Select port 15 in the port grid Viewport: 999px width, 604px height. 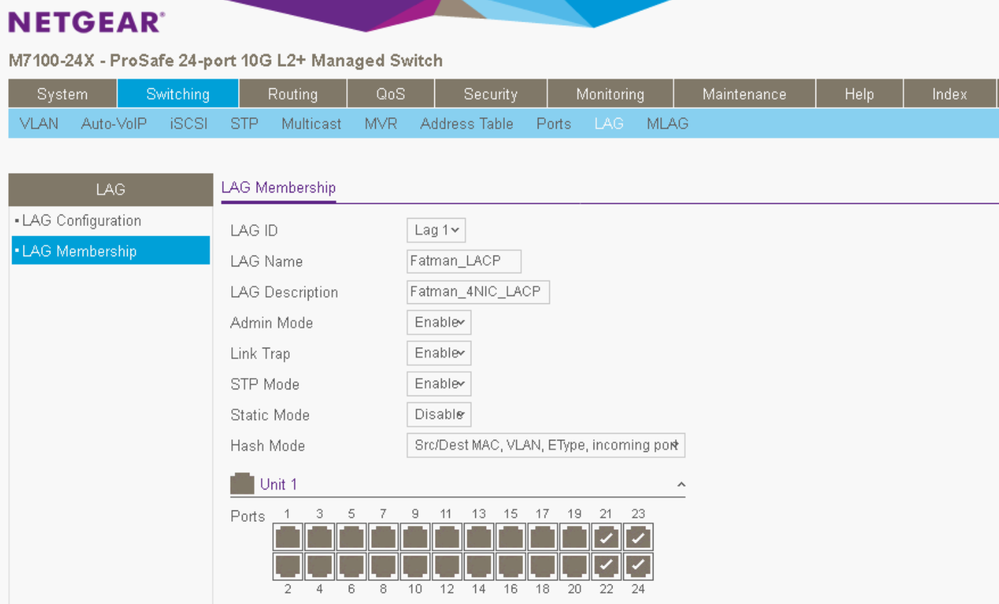[510, 537]
